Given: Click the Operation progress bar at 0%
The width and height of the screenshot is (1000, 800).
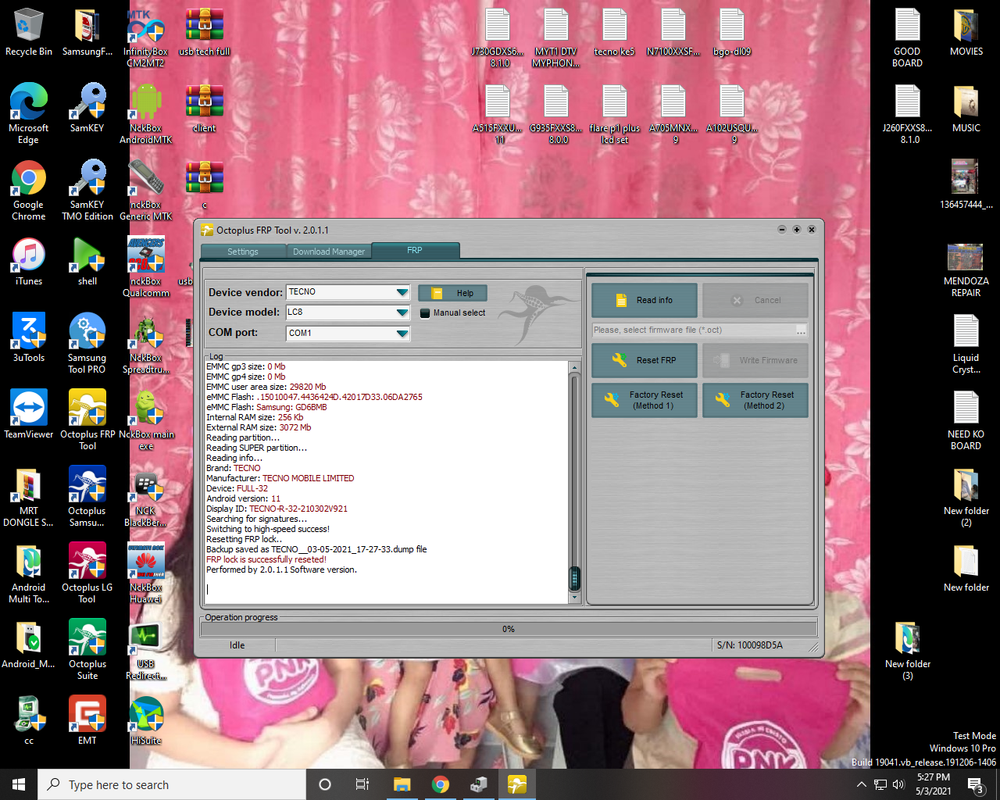Looking at the screenshot, I should tap(508, 629).
